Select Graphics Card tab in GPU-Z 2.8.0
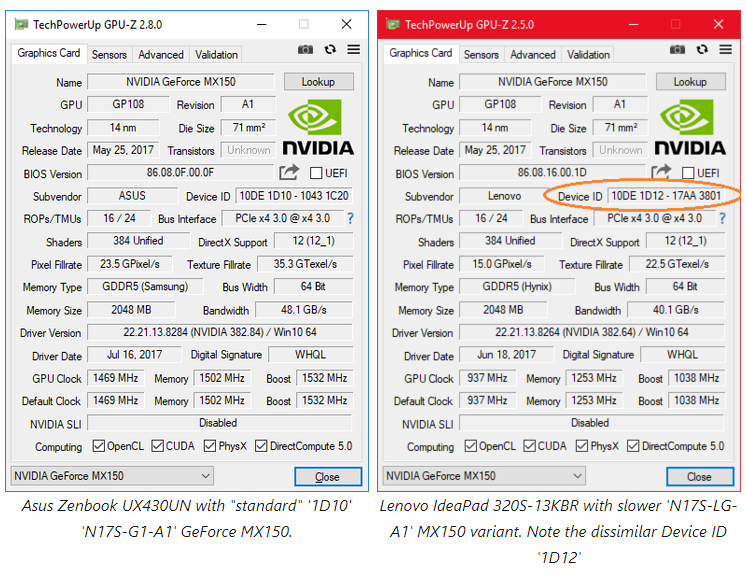The width and height of the screenshot is (746, 583). 49,53
